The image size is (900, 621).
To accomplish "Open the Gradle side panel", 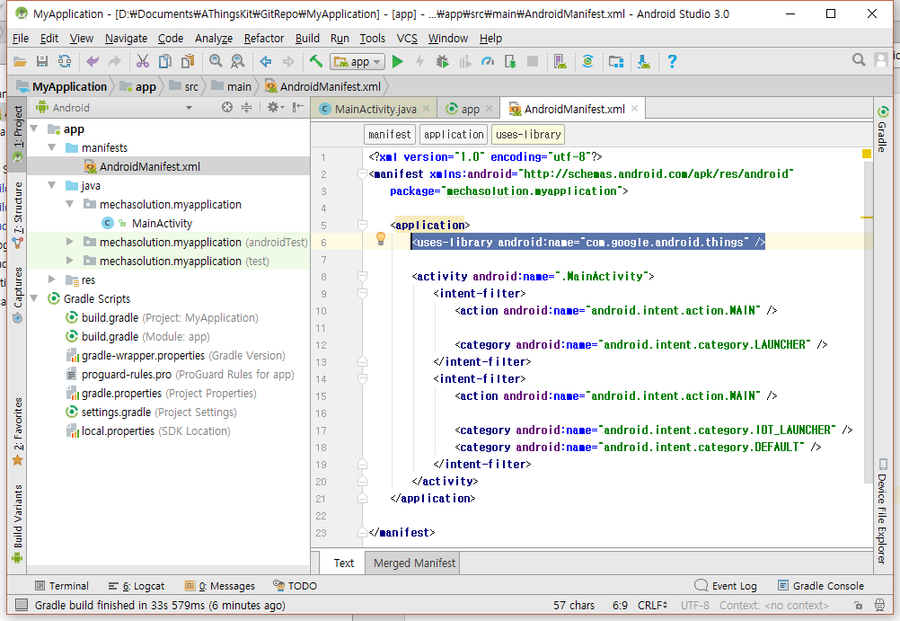I will [883, 129].
